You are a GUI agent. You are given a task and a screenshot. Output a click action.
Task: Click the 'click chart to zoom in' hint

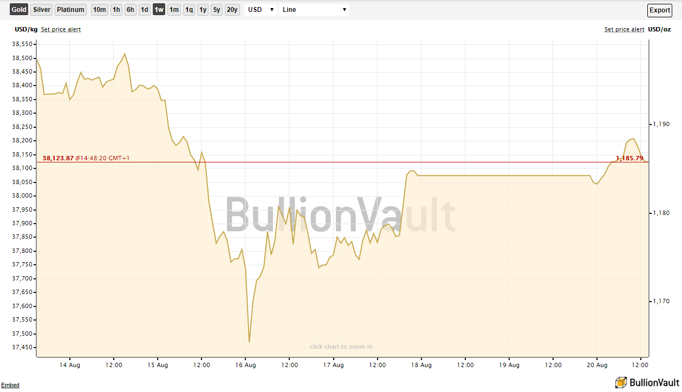point(341,347)
